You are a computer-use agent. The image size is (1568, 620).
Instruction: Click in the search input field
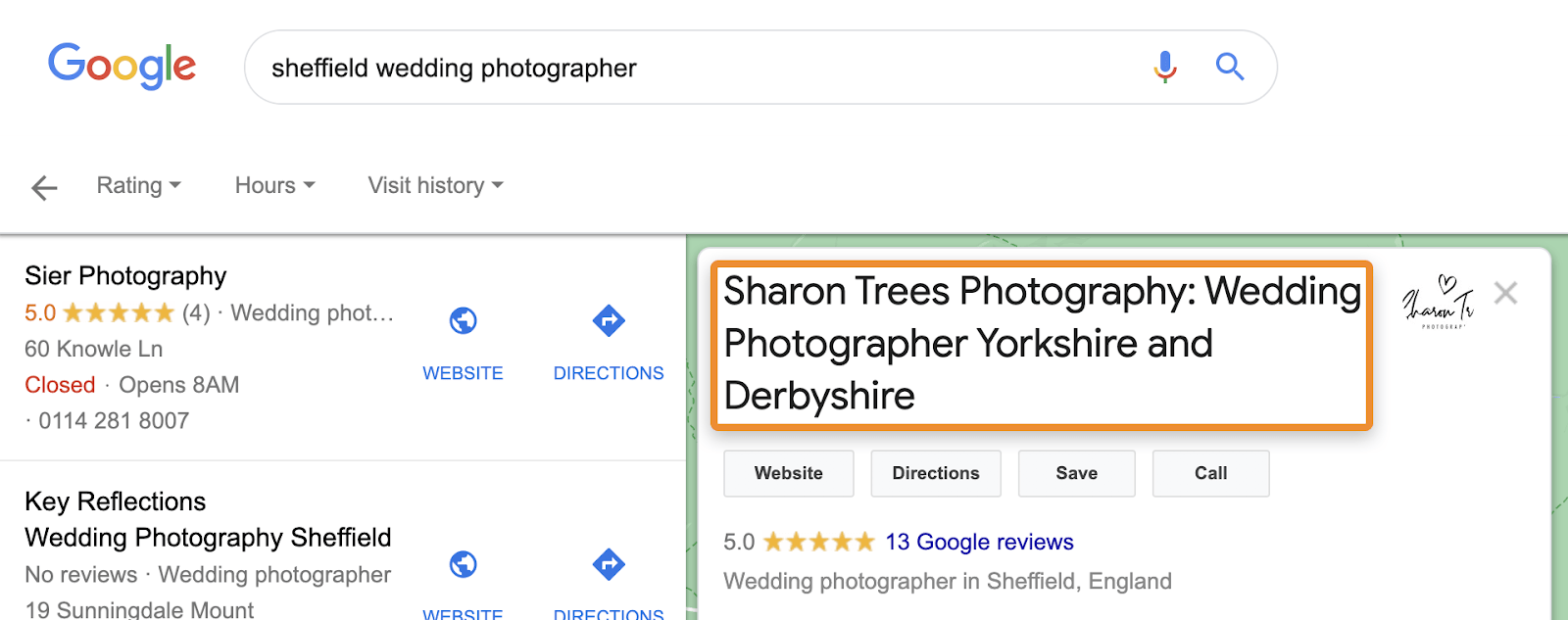click(686, 68)
